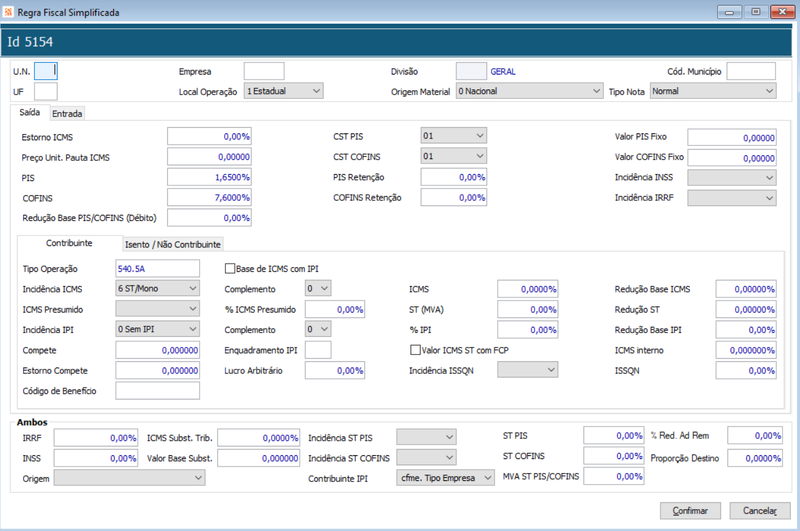The height and width of the screenshot is (531, 800).
Task: Open CST PIS dropdown
Action: (x=454, y=136)
